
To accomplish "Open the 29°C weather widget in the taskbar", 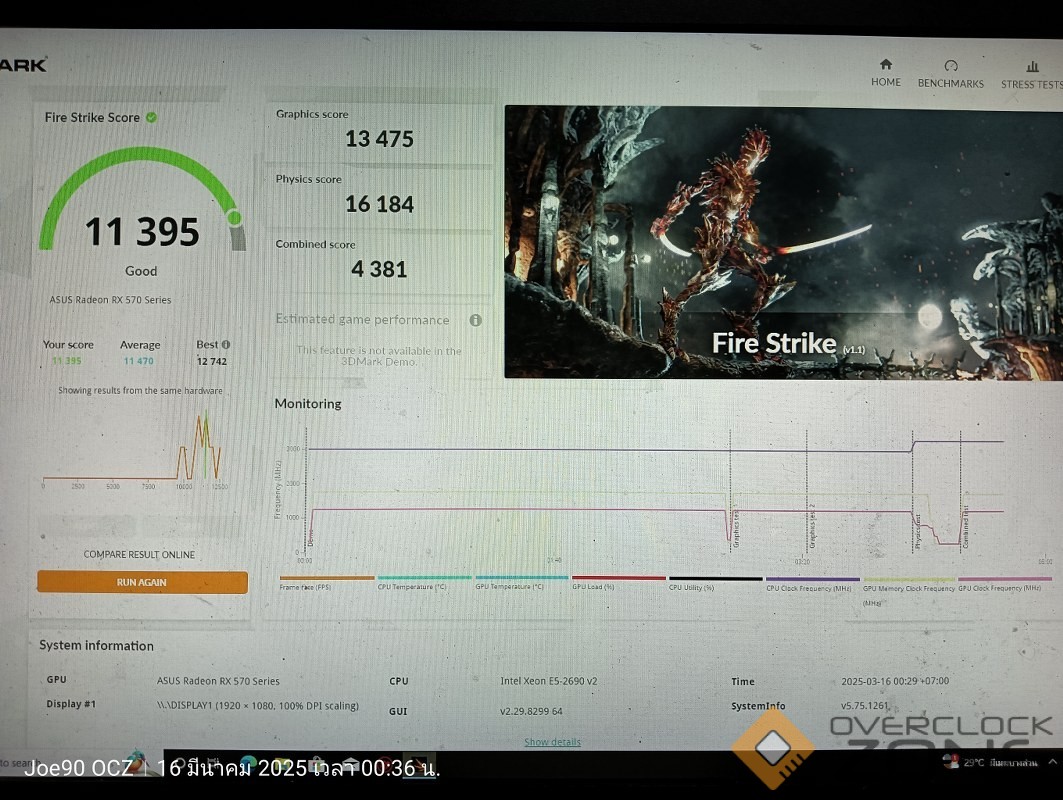I will [990, 763].
